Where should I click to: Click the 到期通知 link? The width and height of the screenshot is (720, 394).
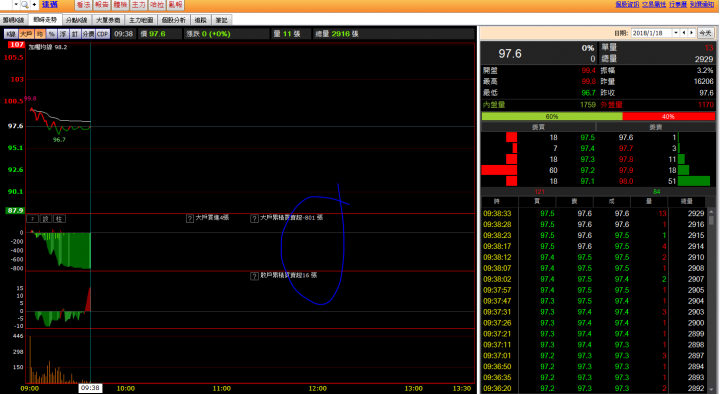[702, 4]
